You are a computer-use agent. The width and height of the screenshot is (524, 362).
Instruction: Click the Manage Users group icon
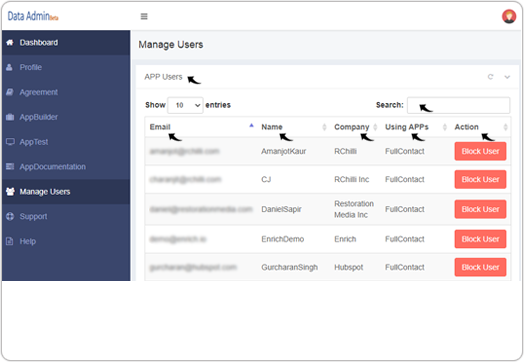10,192
